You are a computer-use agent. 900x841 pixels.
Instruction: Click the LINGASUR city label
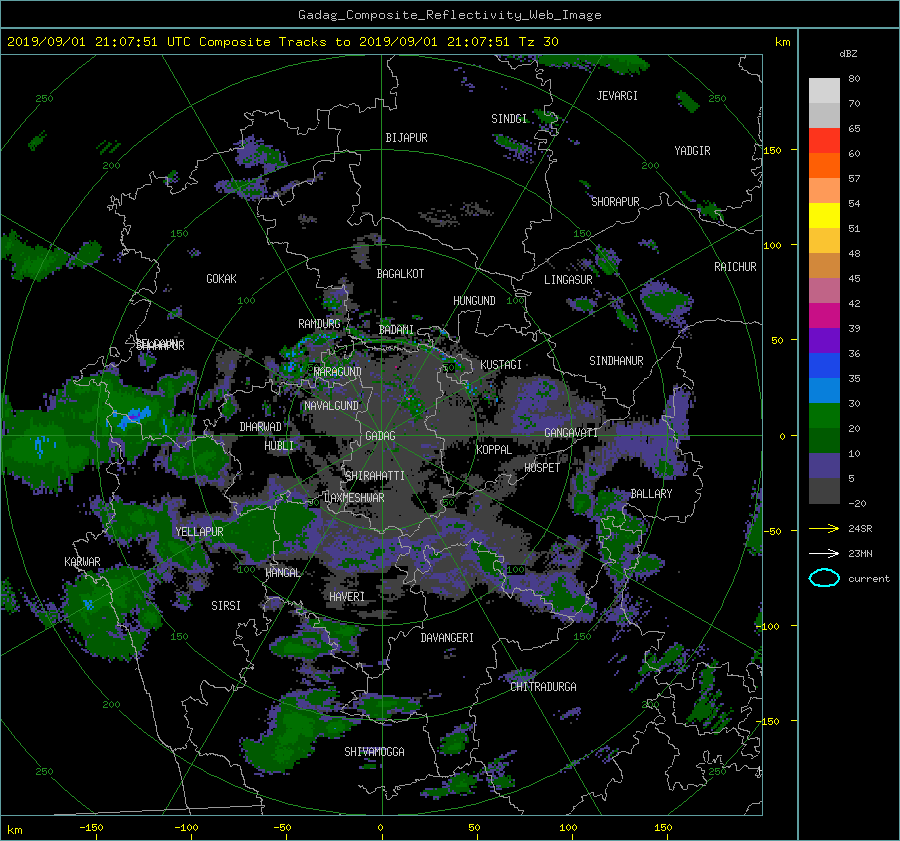point(568,280)
